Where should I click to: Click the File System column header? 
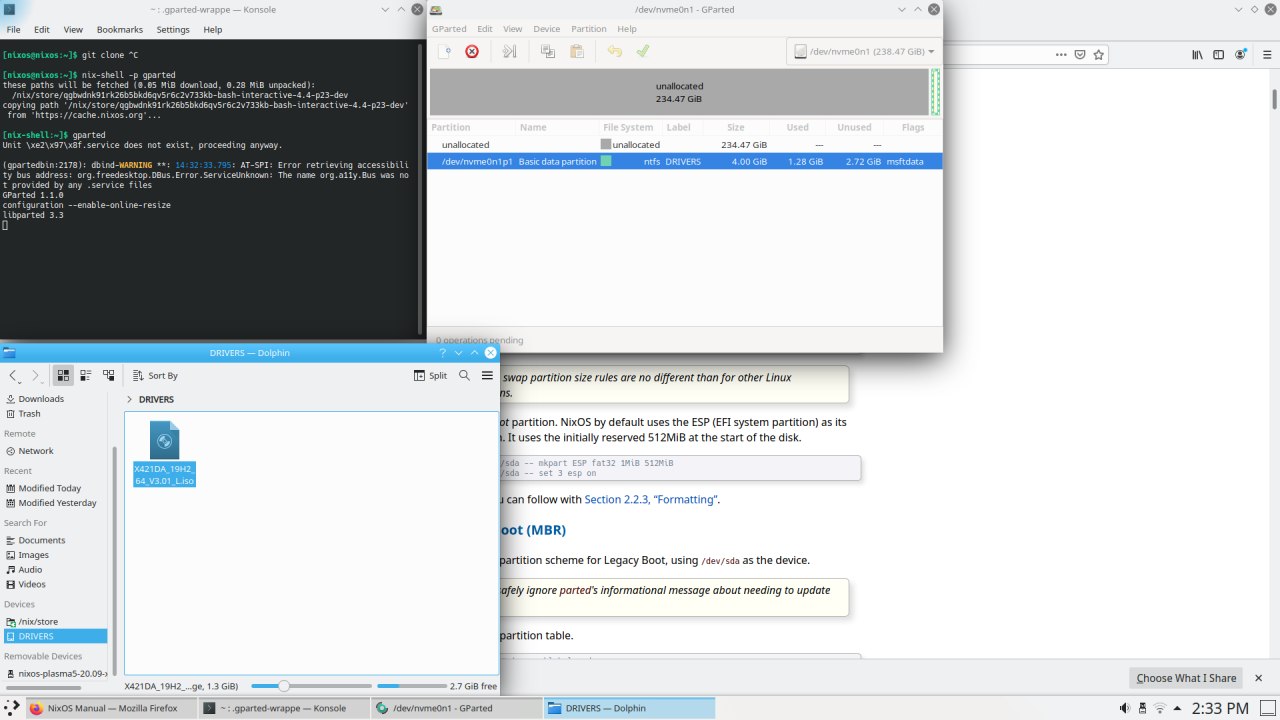pos(628,127)
